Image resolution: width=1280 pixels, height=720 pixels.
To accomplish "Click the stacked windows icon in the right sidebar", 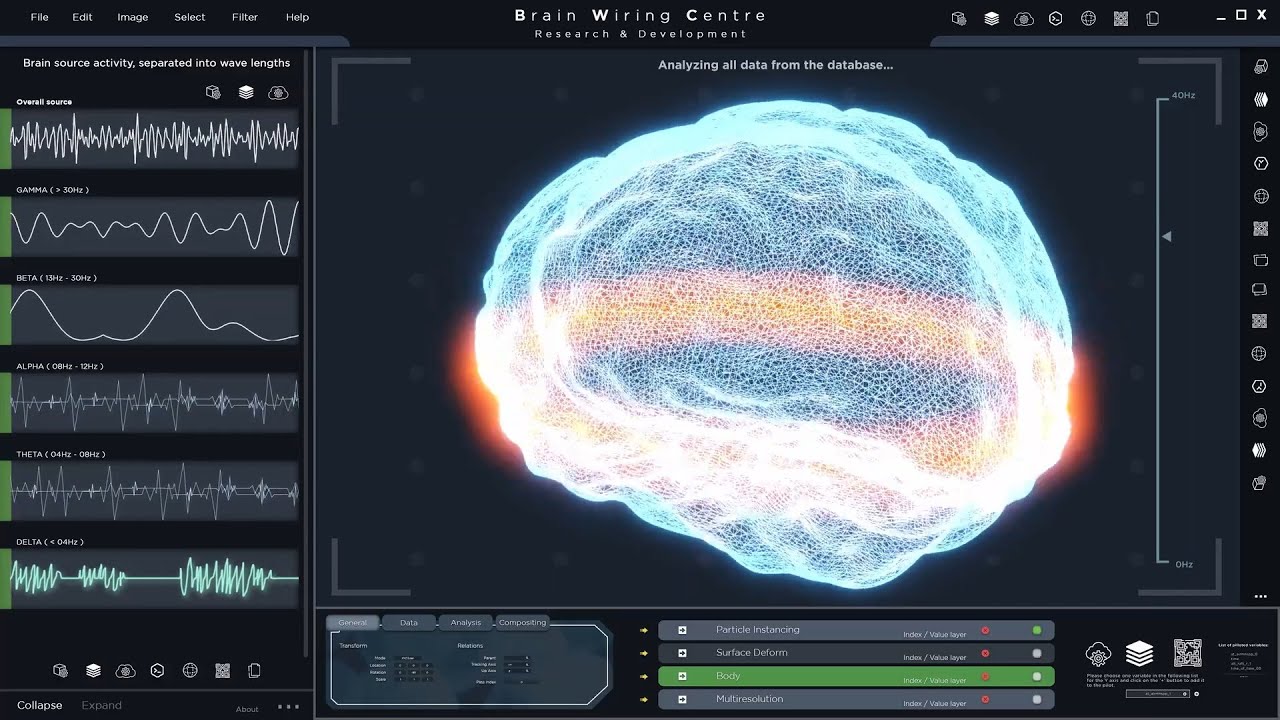I will pos(1260,260).
